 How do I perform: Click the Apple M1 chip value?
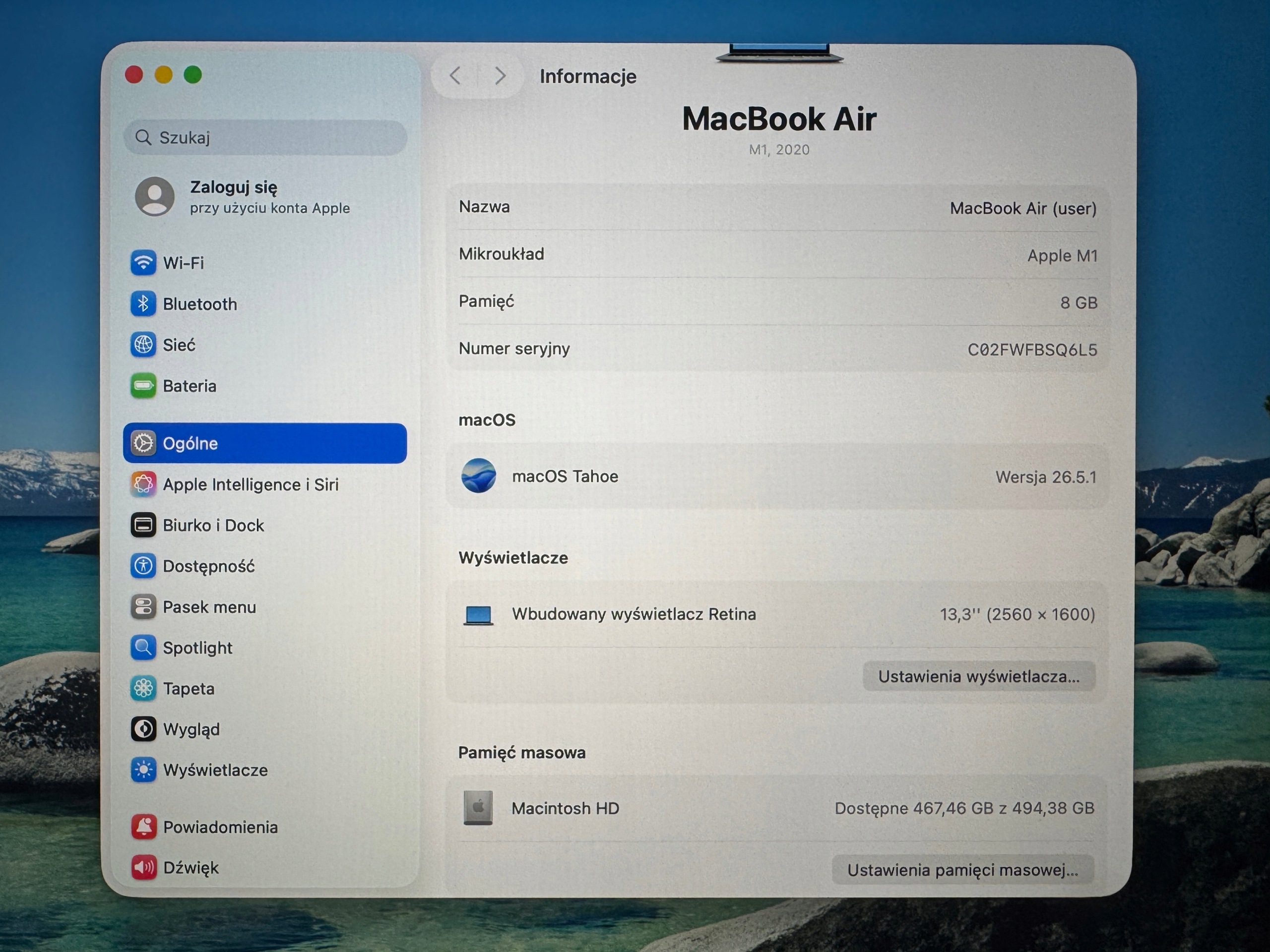point(1062,255)
